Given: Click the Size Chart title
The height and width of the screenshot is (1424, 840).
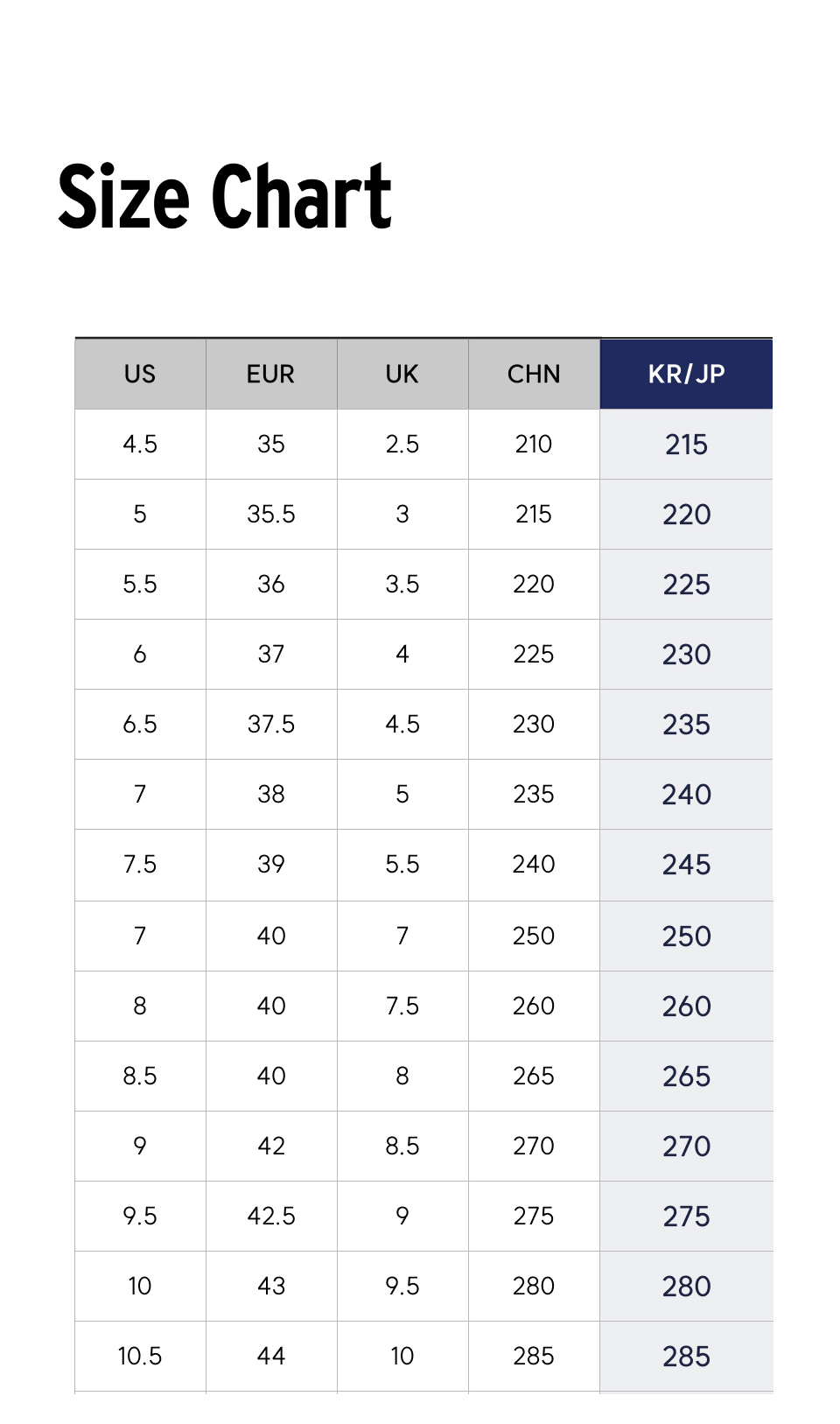Looking at the screenshot, I should point(225,197).
